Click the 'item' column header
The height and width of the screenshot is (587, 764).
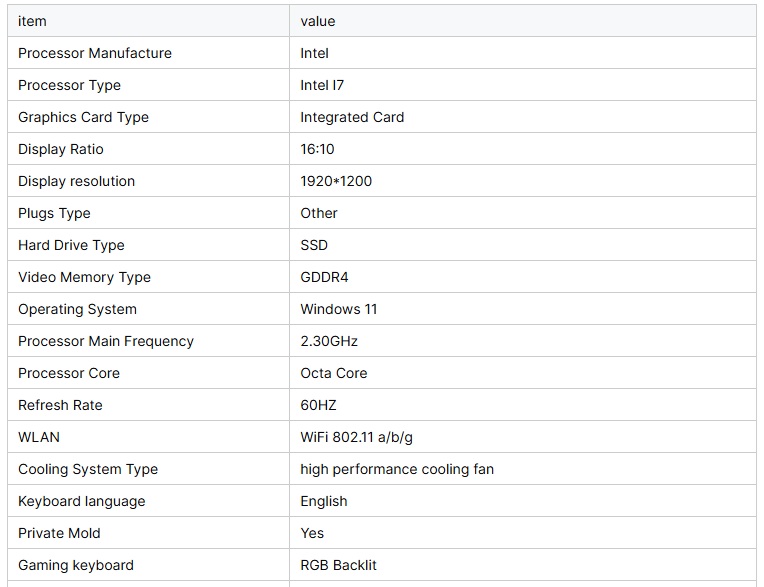coord(32,21)
